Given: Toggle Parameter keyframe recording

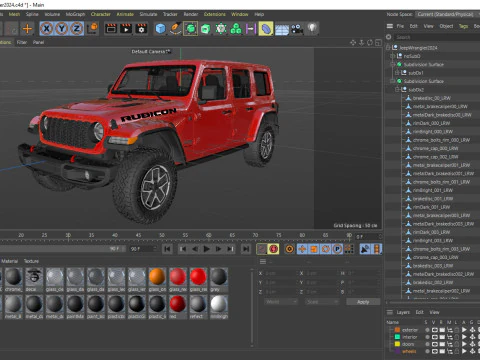Looking at the screenshot, I should point(337,249).
